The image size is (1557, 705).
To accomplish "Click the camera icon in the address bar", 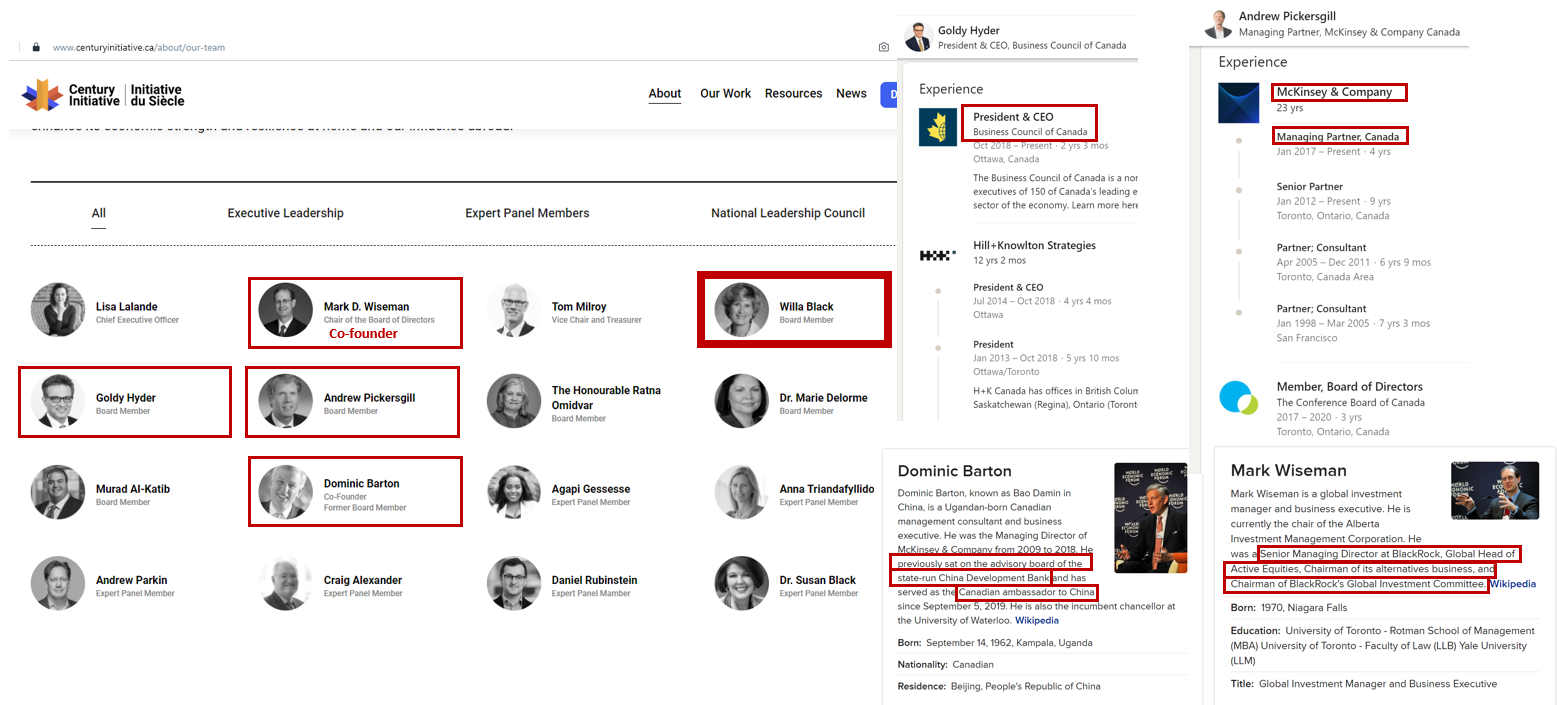I will (883, 47).
